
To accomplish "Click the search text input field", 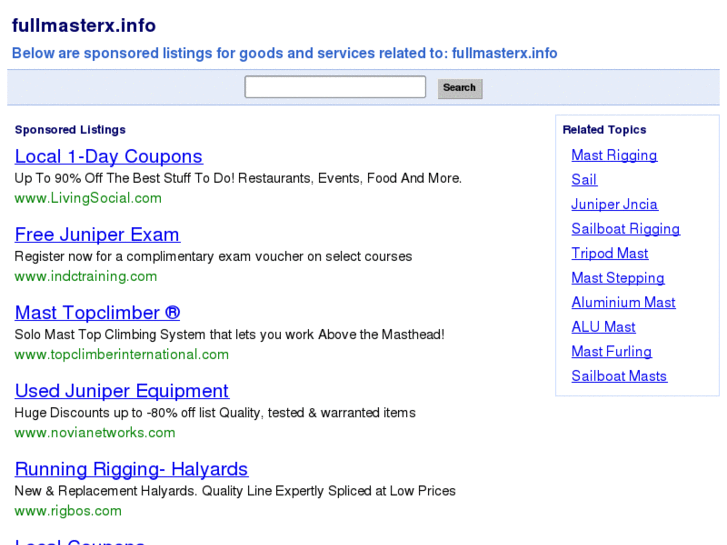I will pos(335,87).
